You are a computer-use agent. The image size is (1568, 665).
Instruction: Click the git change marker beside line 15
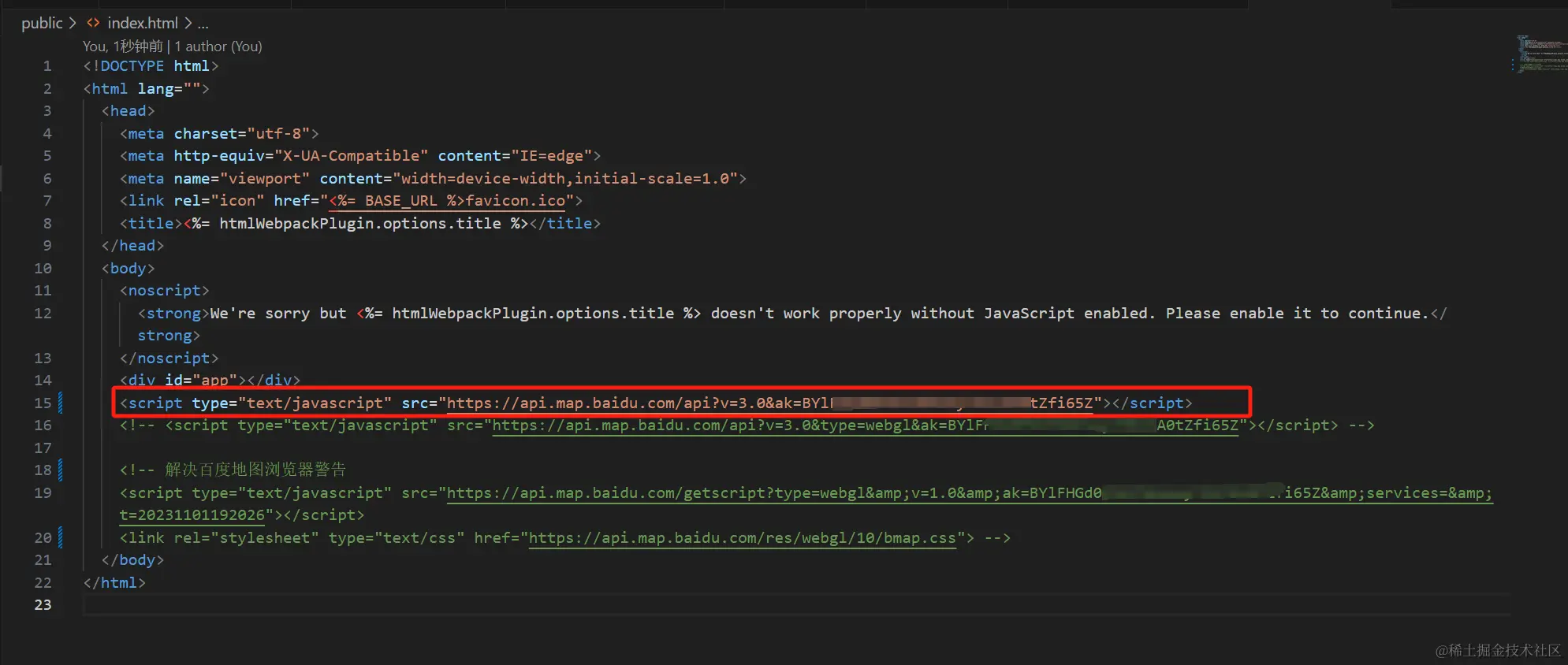point(61,403)
